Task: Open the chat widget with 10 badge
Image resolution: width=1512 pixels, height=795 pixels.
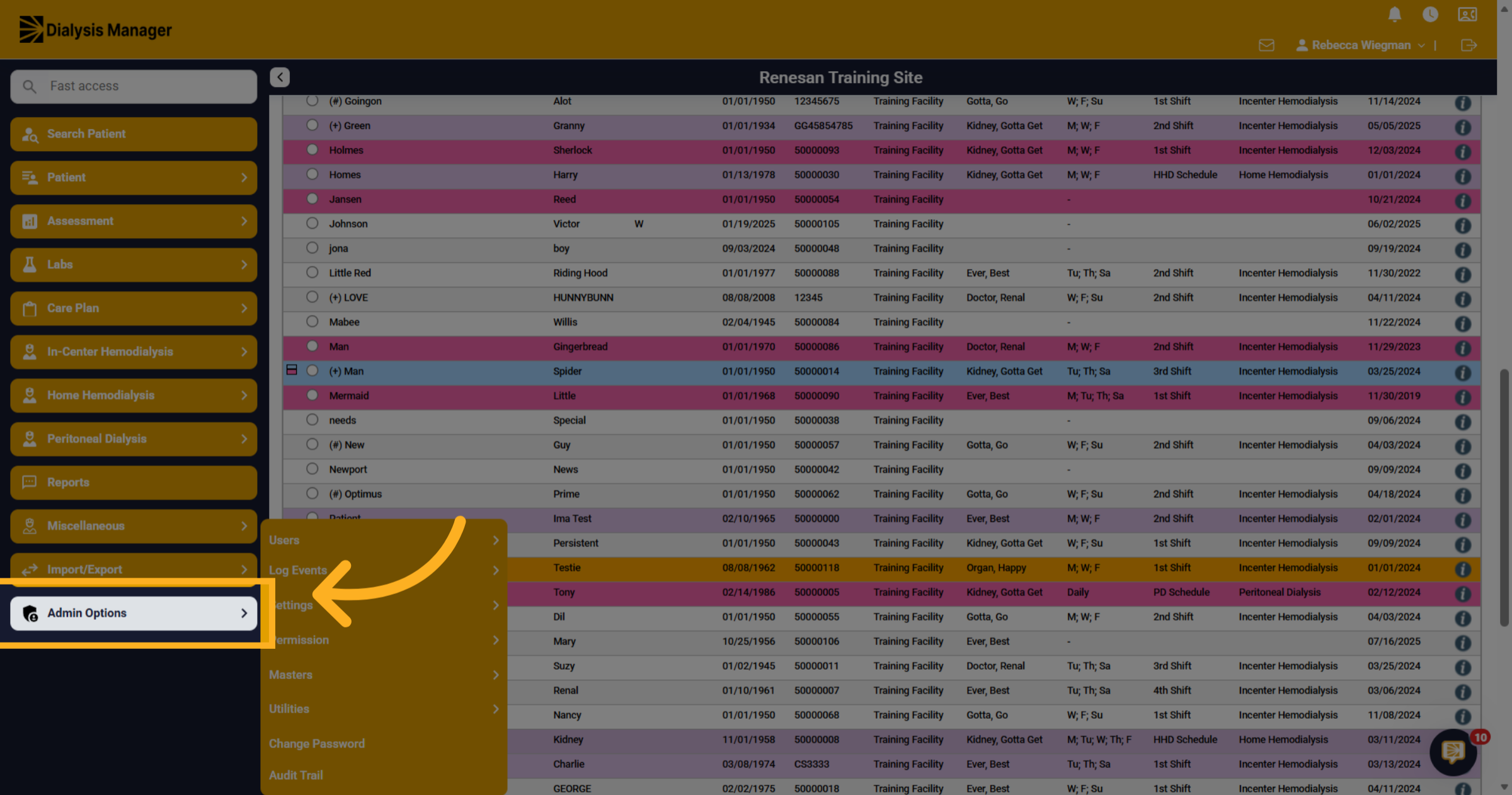Action: tap(1453, 752)
